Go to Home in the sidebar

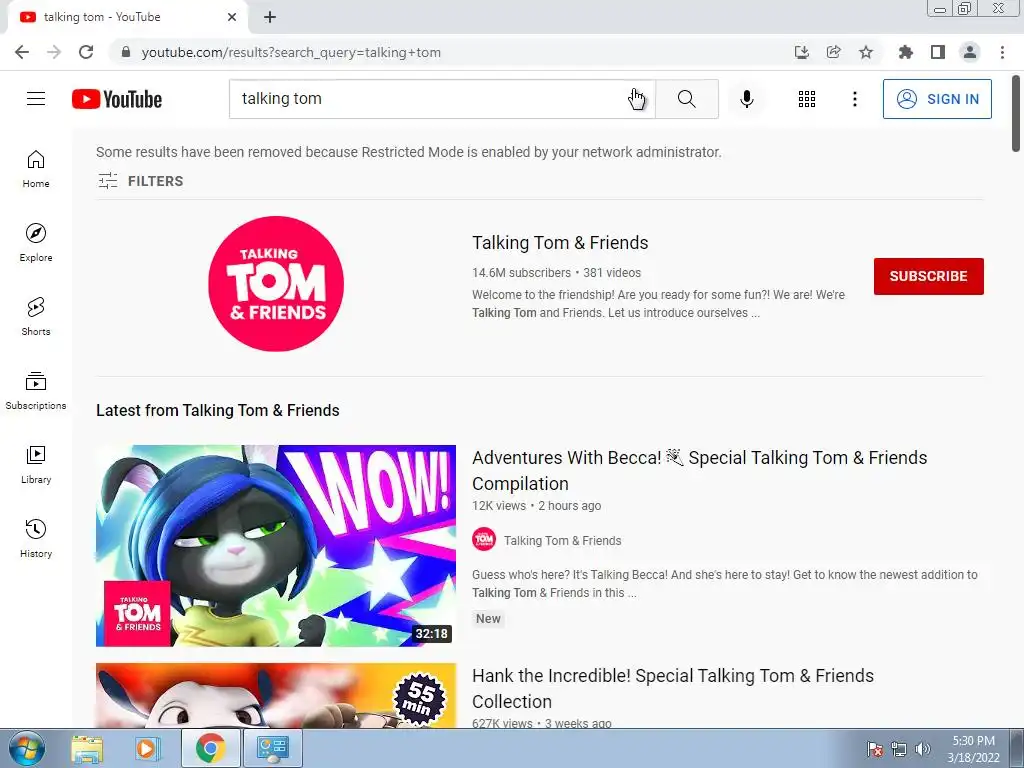pyautogui.click(x=36, y=169)
